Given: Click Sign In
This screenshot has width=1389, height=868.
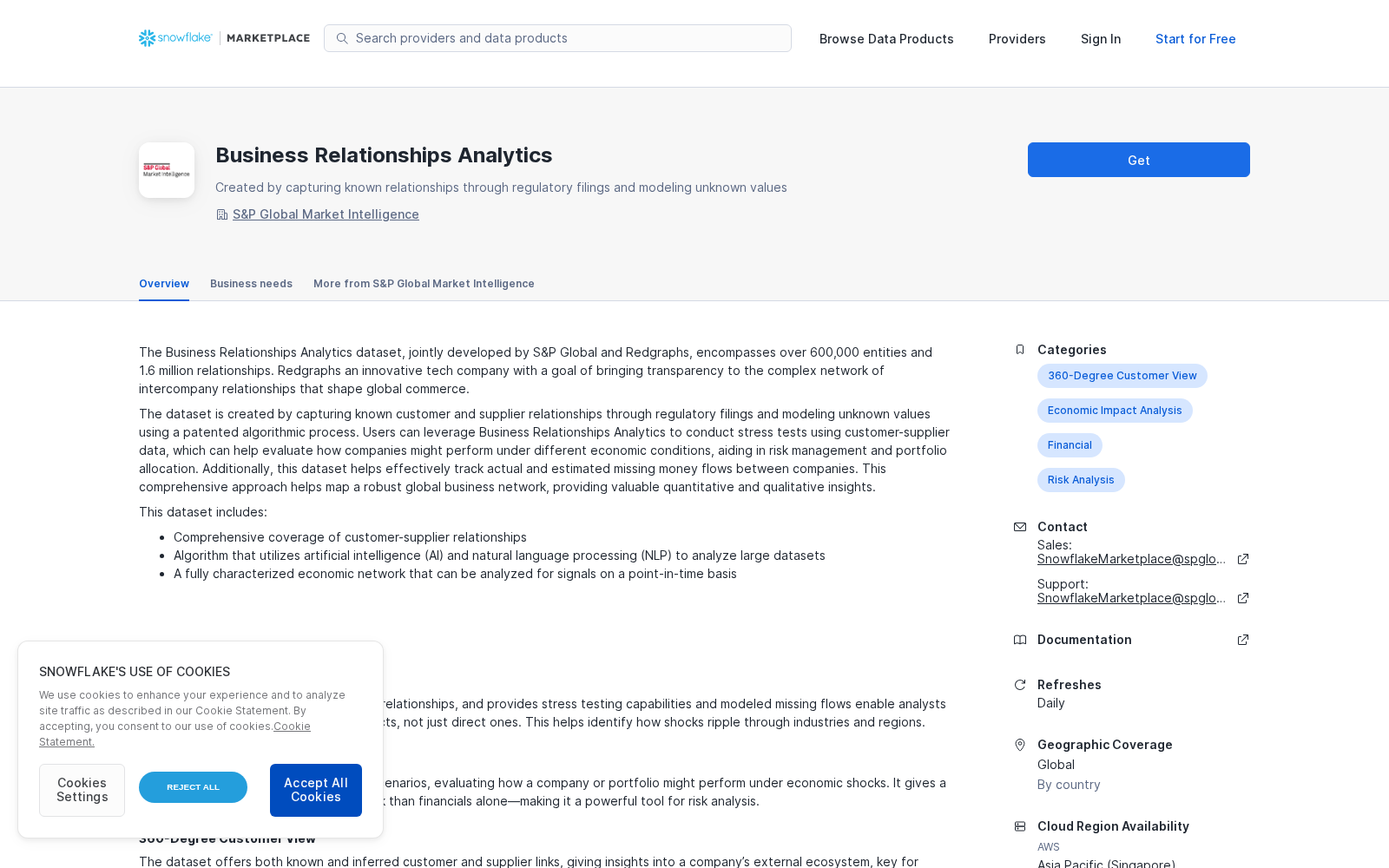Looking at the screenshot, I should (x=1101, y=39).
